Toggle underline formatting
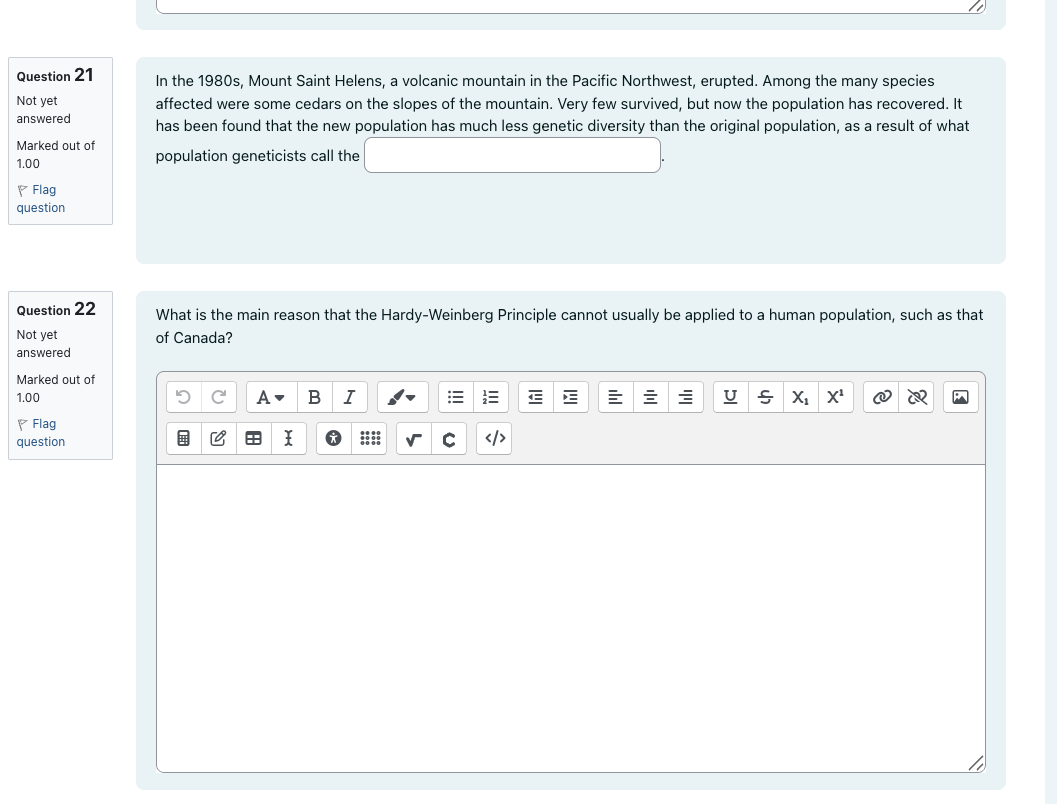This screenshot has width=1057, height=804. coord(730,397)
